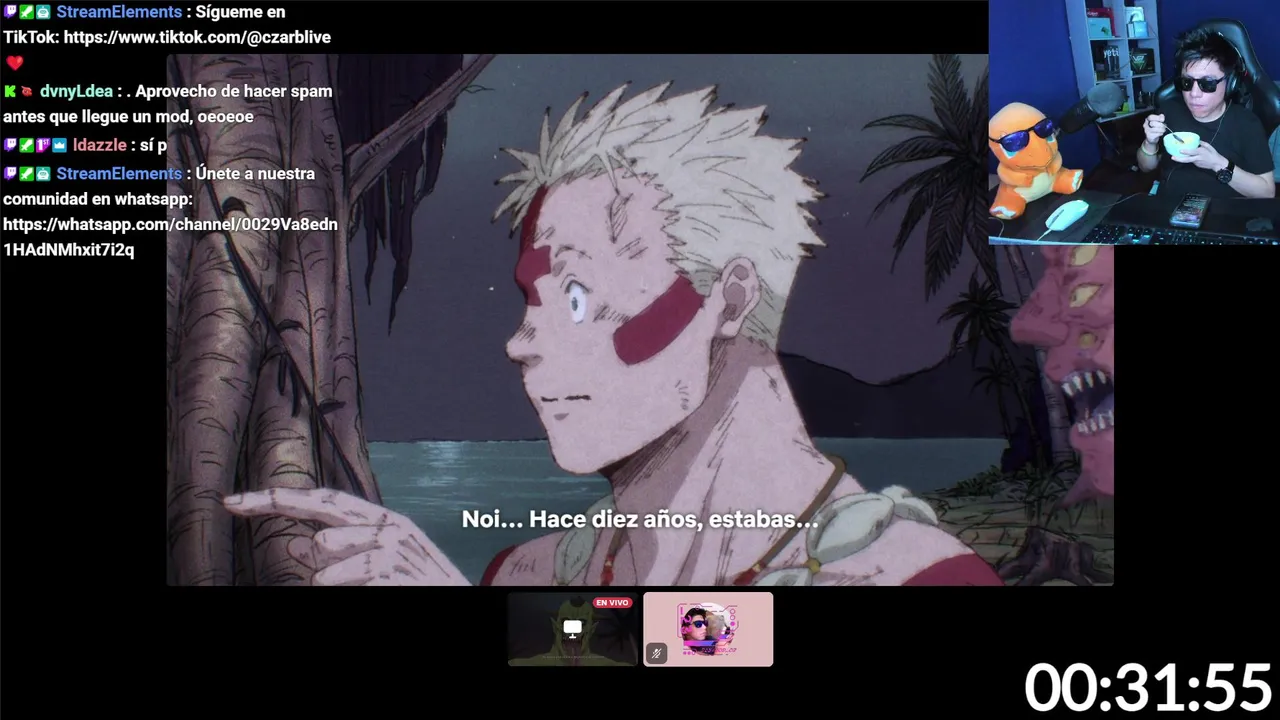Click the robot bot badge on the whatsapp message
This screenshot has width=1280, height=720.
43,173
